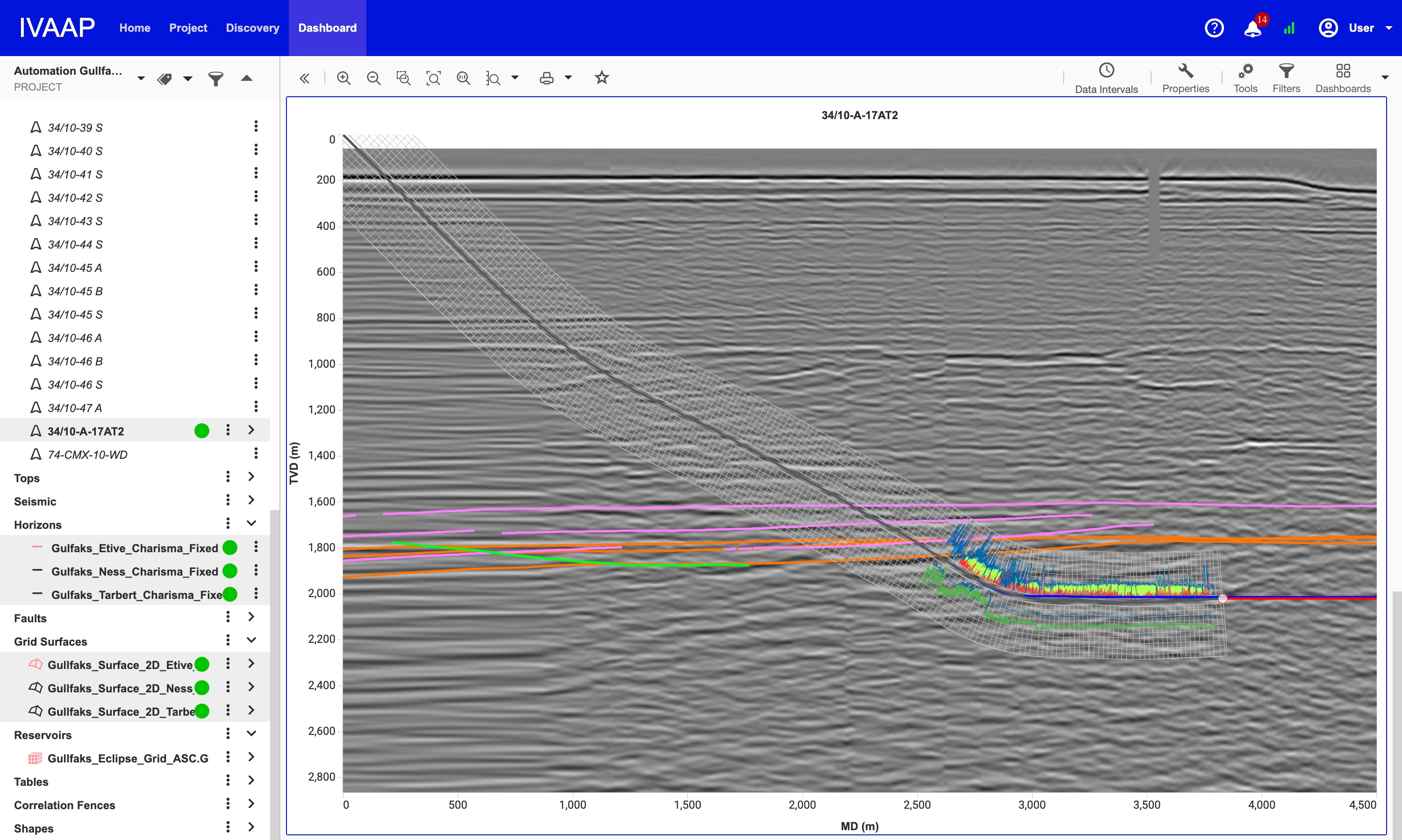The image size is (1402, 840).
Task: Open the vertical zoom mode dropdown arrow
Action: click(515, 78)
